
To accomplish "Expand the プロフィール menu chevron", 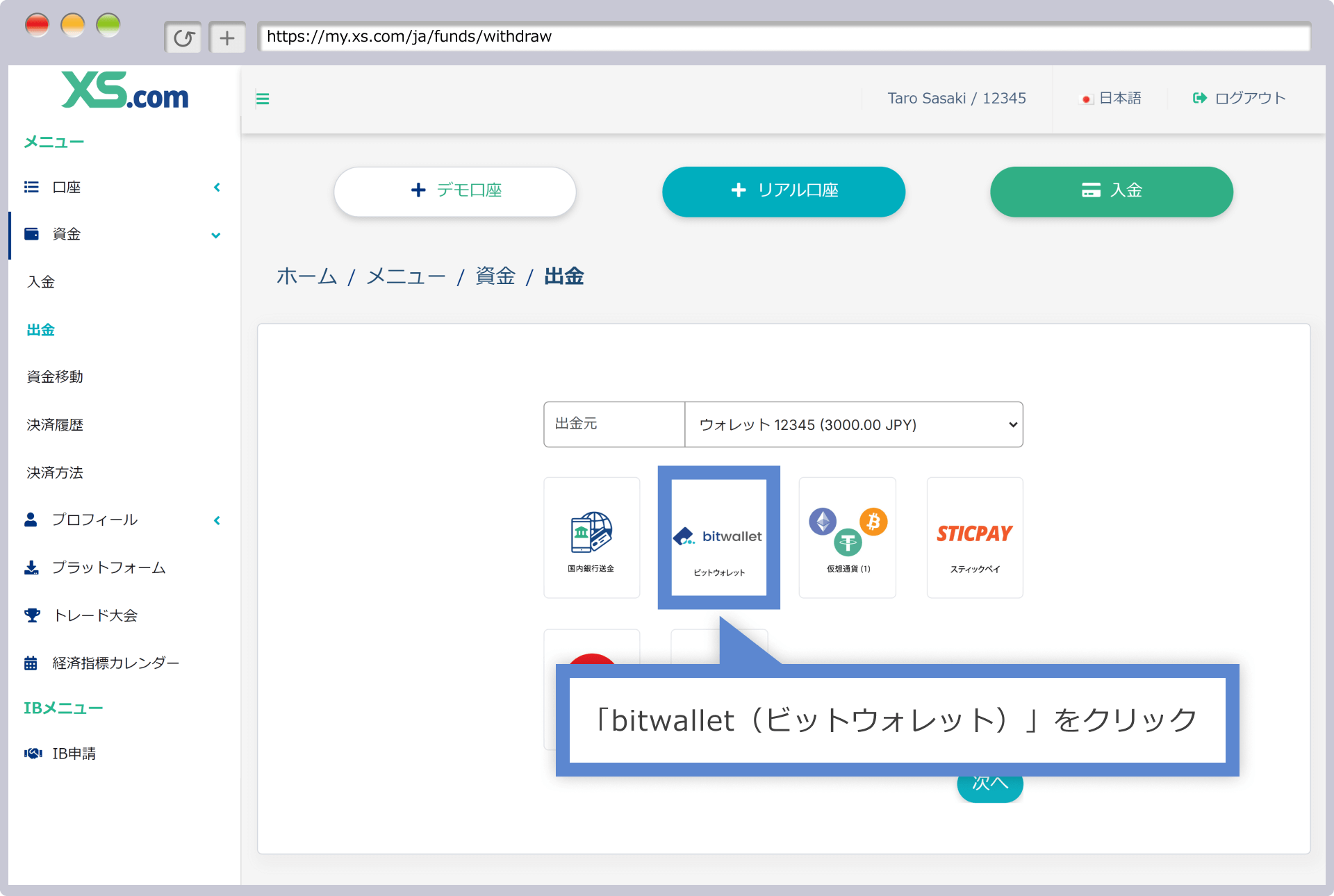I will (217, 520).
